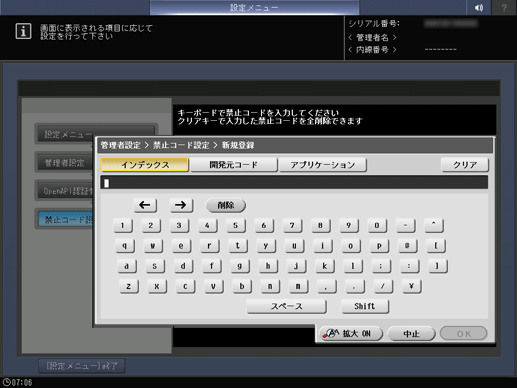The height and width of the screenshot is (388, 517).
Task: Open help with the question mark icon
Action: [504, 7]
